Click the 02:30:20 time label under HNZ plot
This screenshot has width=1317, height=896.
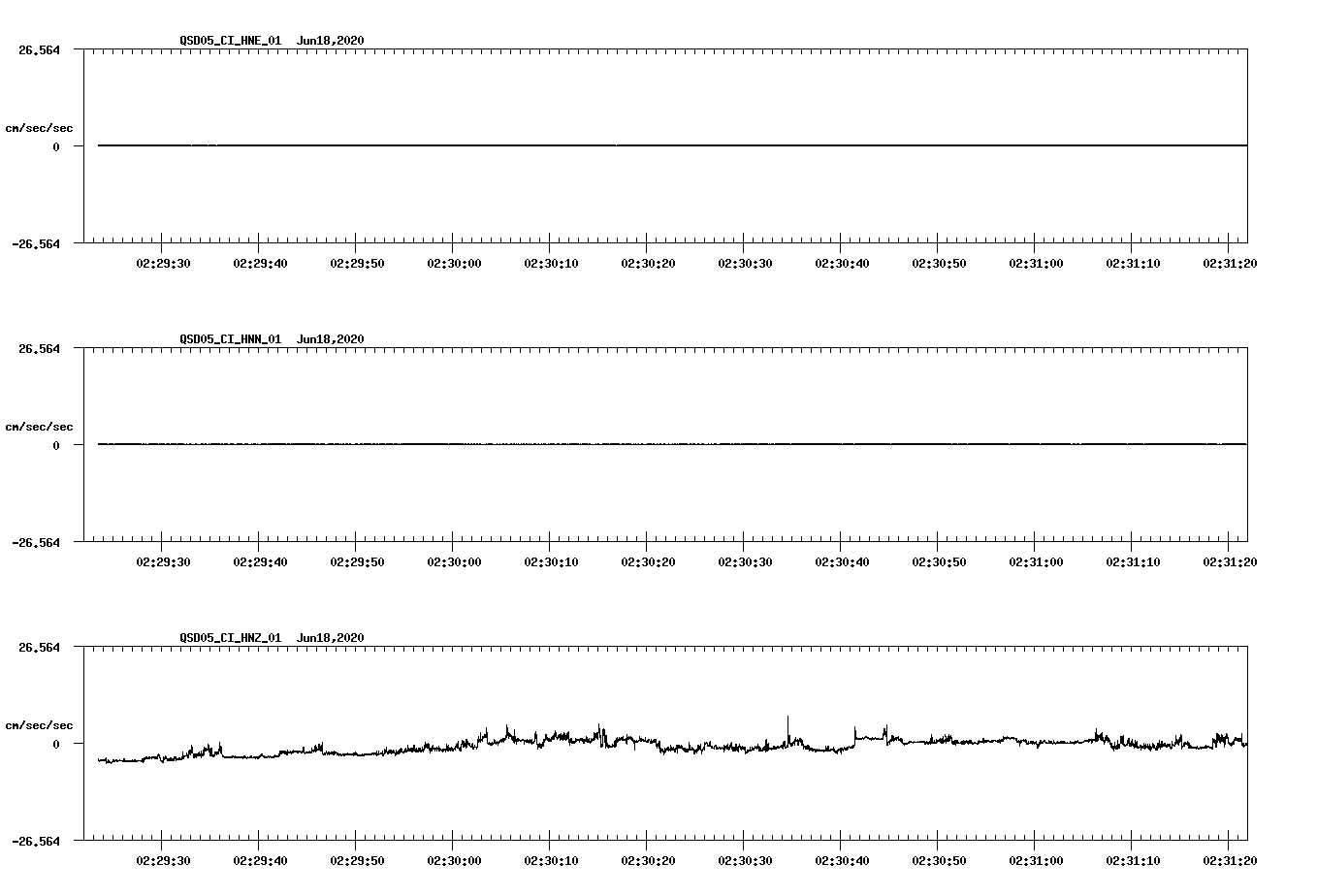point(648,861)
